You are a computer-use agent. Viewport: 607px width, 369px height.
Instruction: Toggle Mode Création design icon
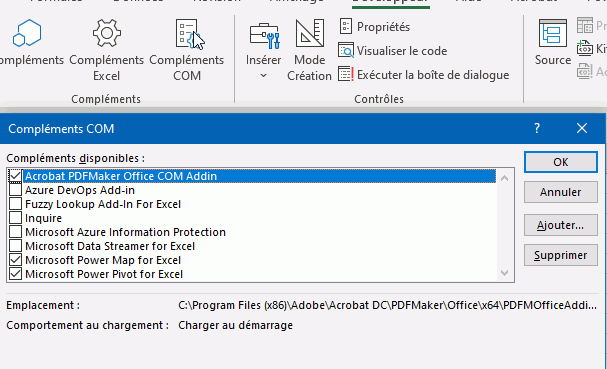click(309, 34)
